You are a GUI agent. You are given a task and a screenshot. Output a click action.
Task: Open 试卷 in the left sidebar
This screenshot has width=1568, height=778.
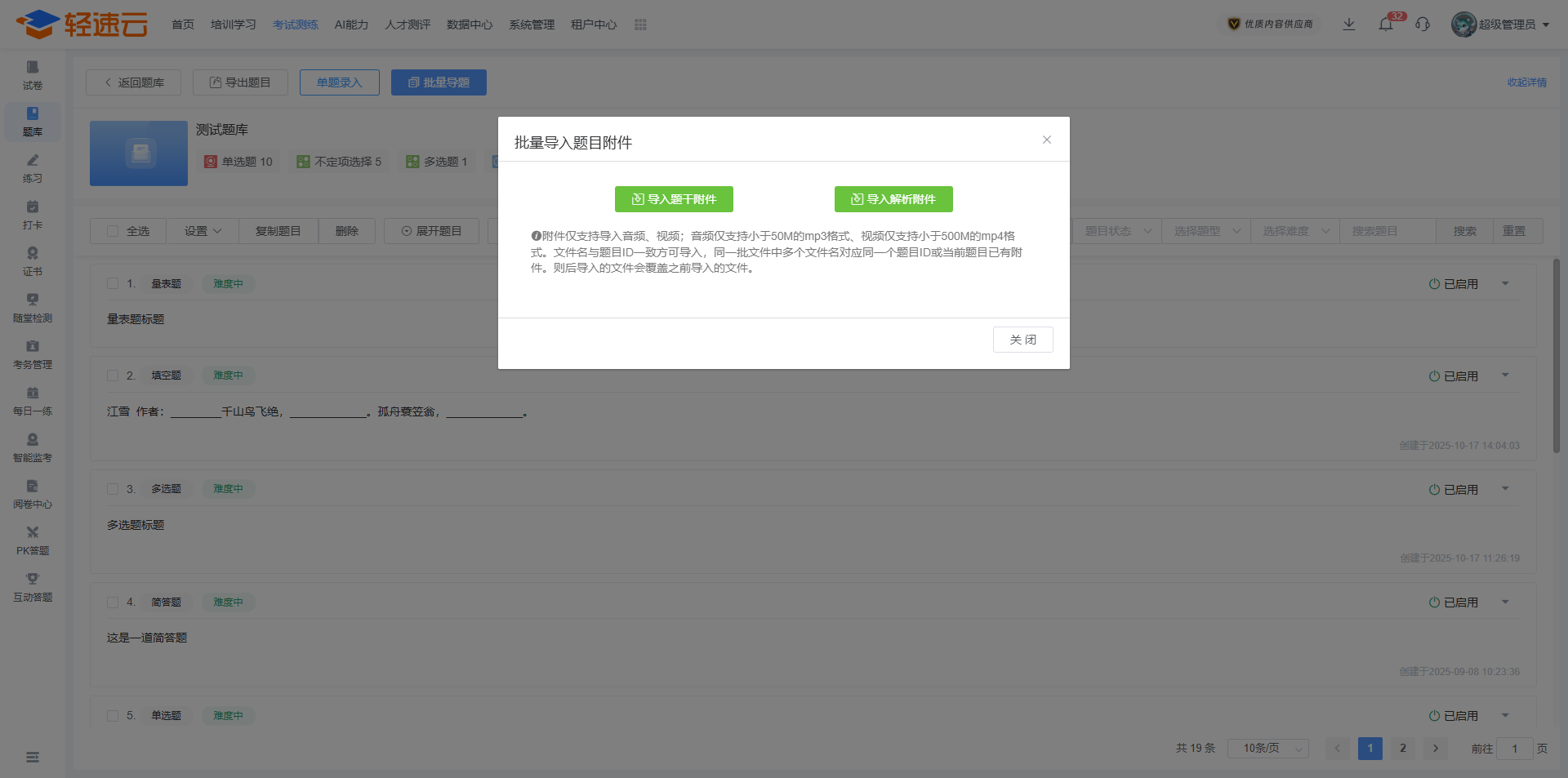point(33,75)
